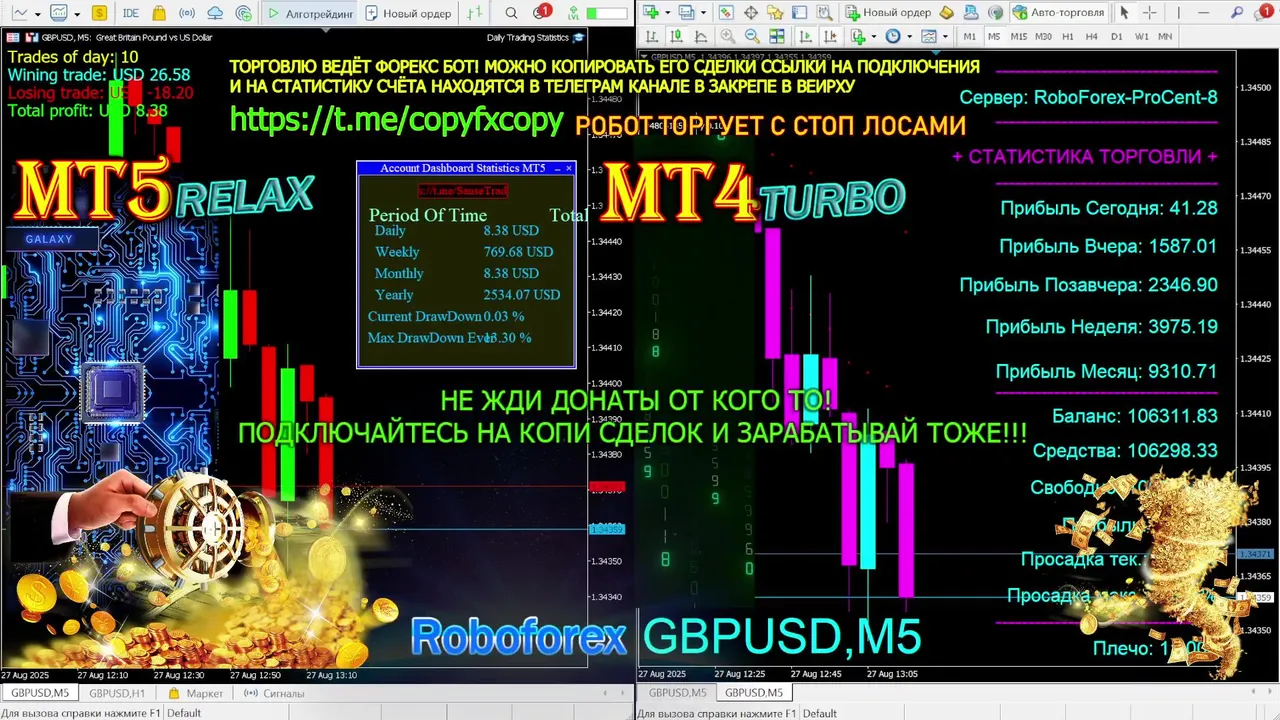Click Новый ордер in MT4 toolbar
The width and height of the screenshot is (1280, 720).
pos(888,13)
